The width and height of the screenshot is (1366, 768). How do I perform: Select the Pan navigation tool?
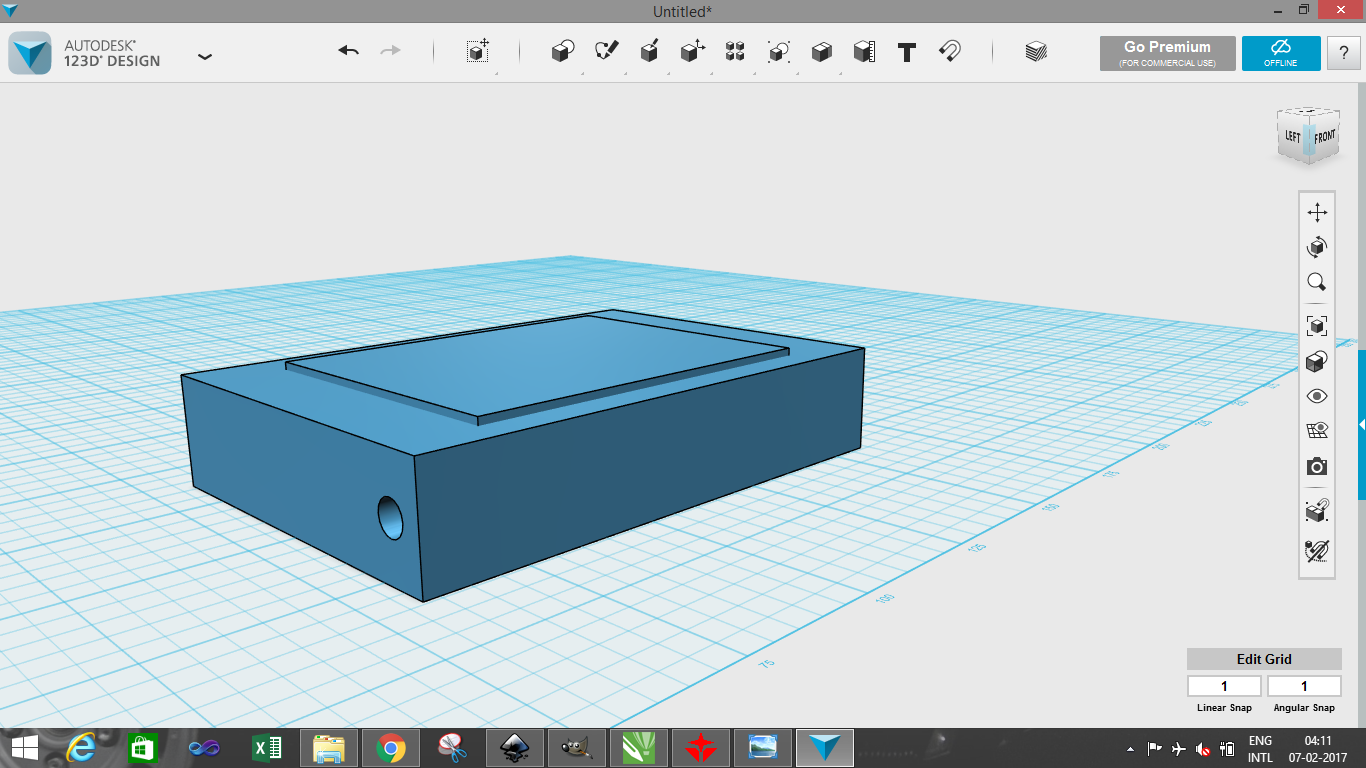point(1317,212)
